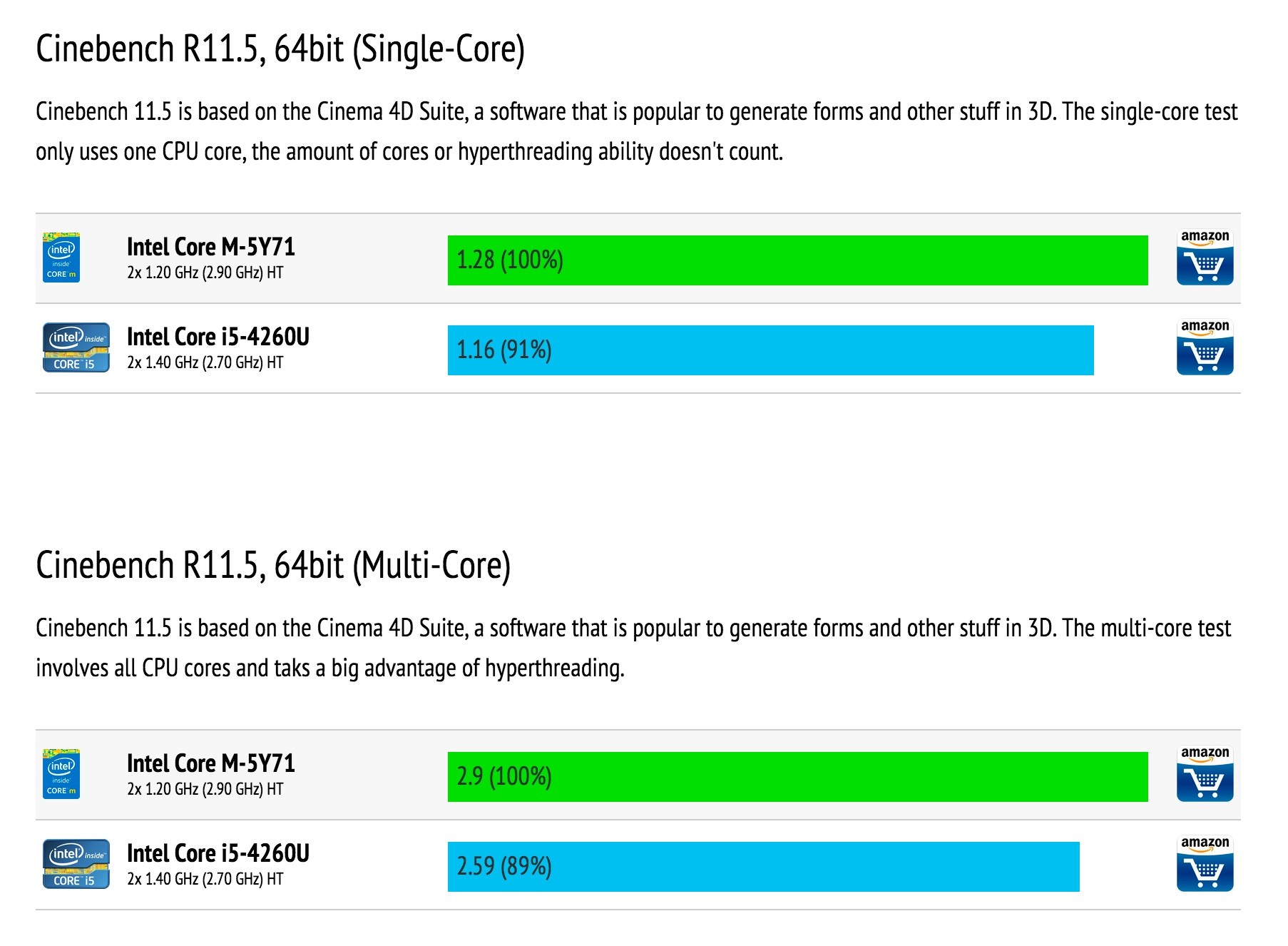Open Intel Core i5-4260U link in Single-Core section
The height and width of the screenshot is (946, 1288).
tap(218, 337)
